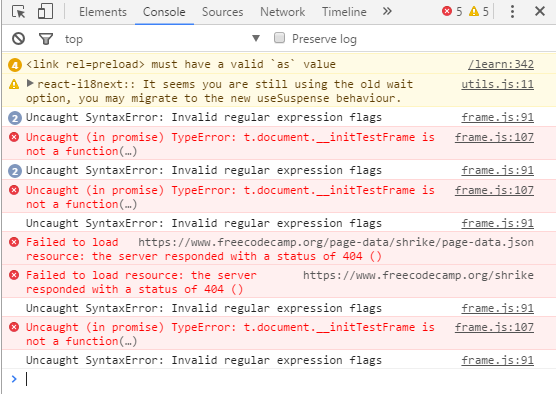This screenshot has height=394, width=556.
Task: Click the yellow warning count icon
Action: pyautogui.click(x=474, y=11)
